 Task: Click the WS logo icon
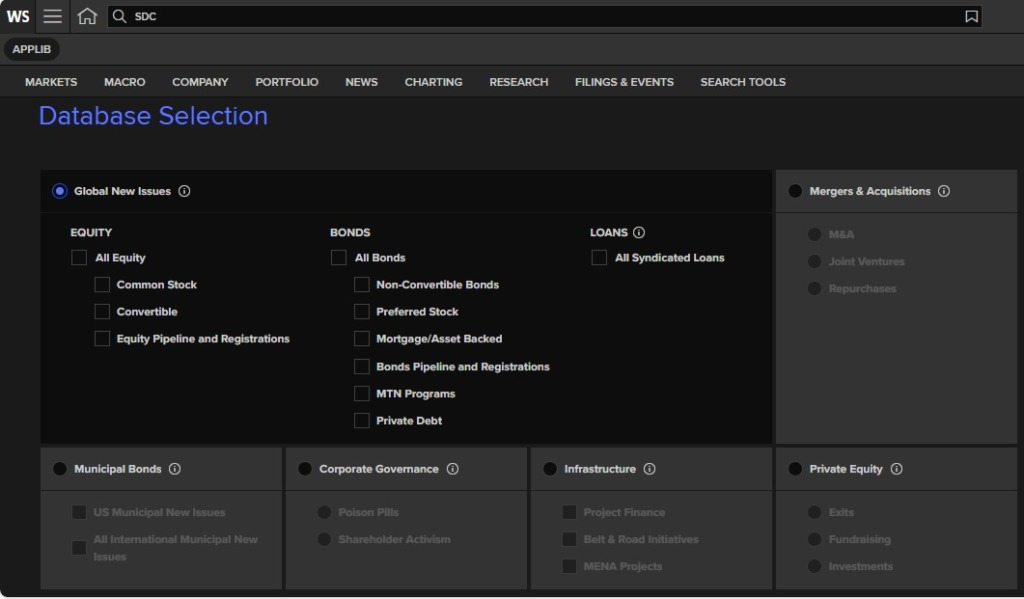point(18,16)
